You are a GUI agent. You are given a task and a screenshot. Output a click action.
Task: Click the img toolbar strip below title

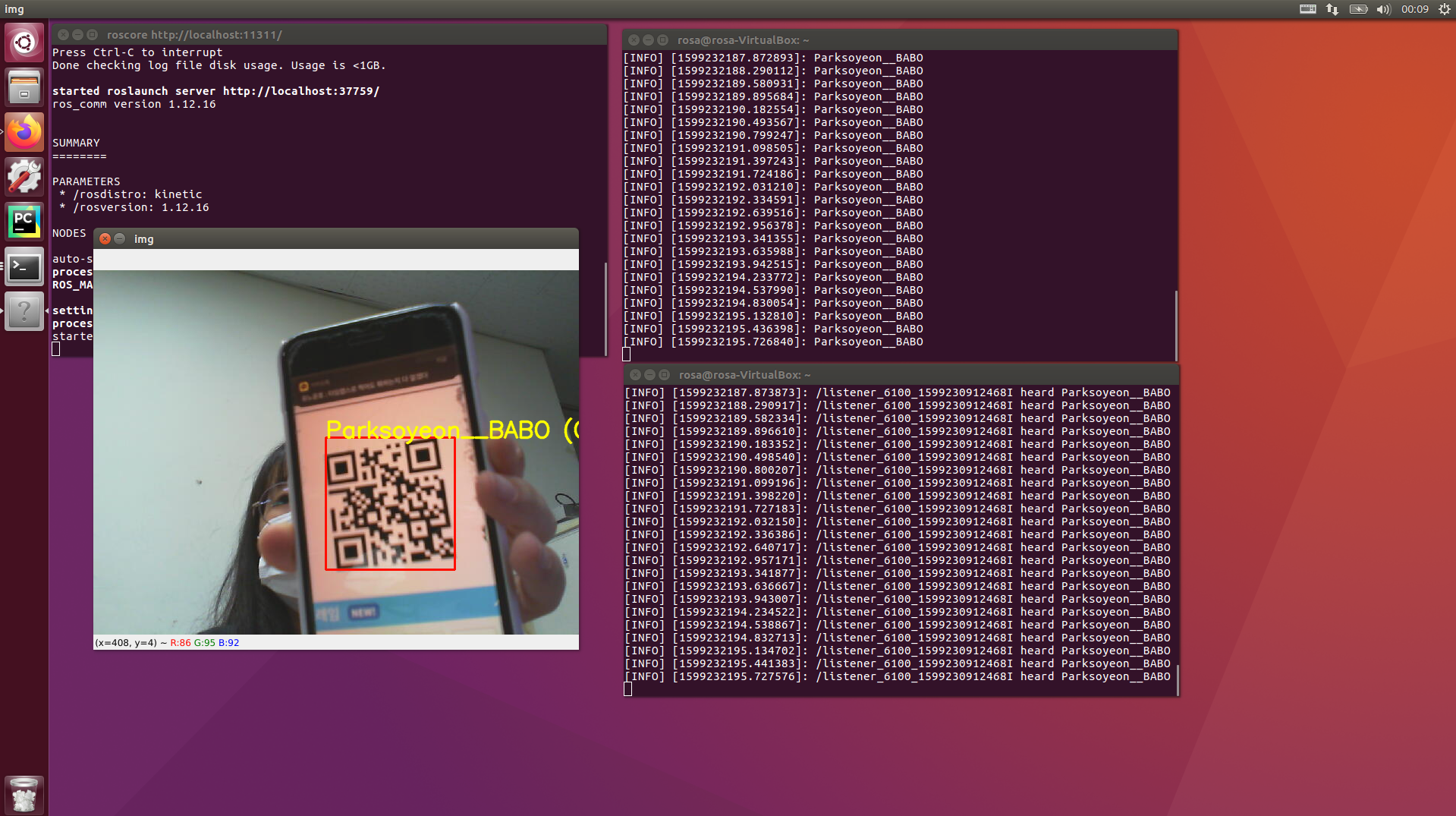[x=336, y=260]
